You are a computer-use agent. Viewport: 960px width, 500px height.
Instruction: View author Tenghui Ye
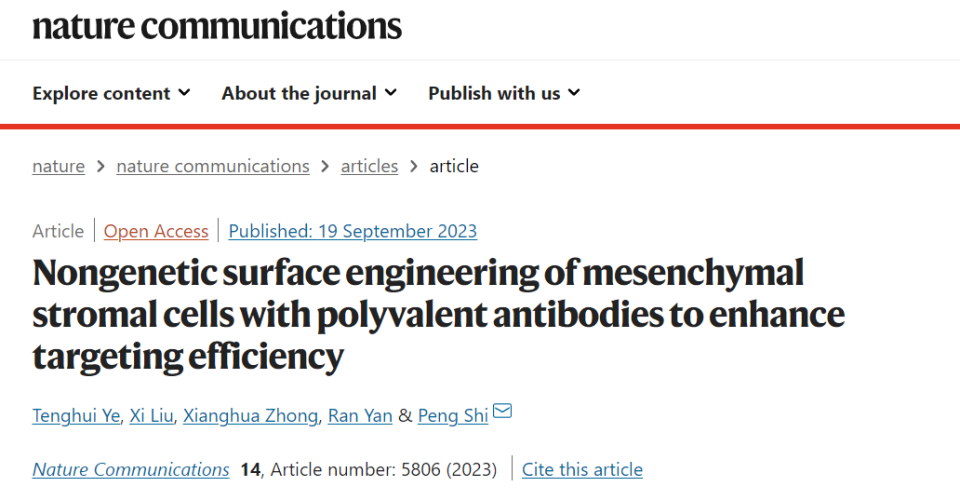click(79, 415)
